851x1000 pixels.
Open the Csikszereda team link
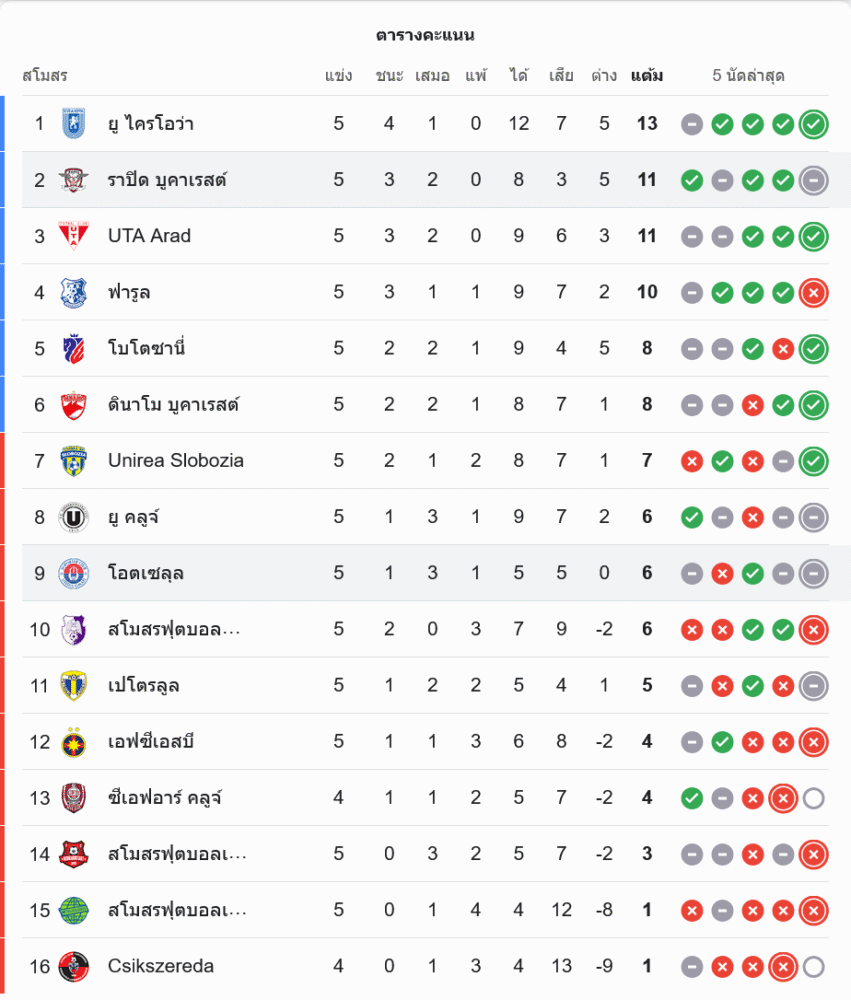[161, 966]
